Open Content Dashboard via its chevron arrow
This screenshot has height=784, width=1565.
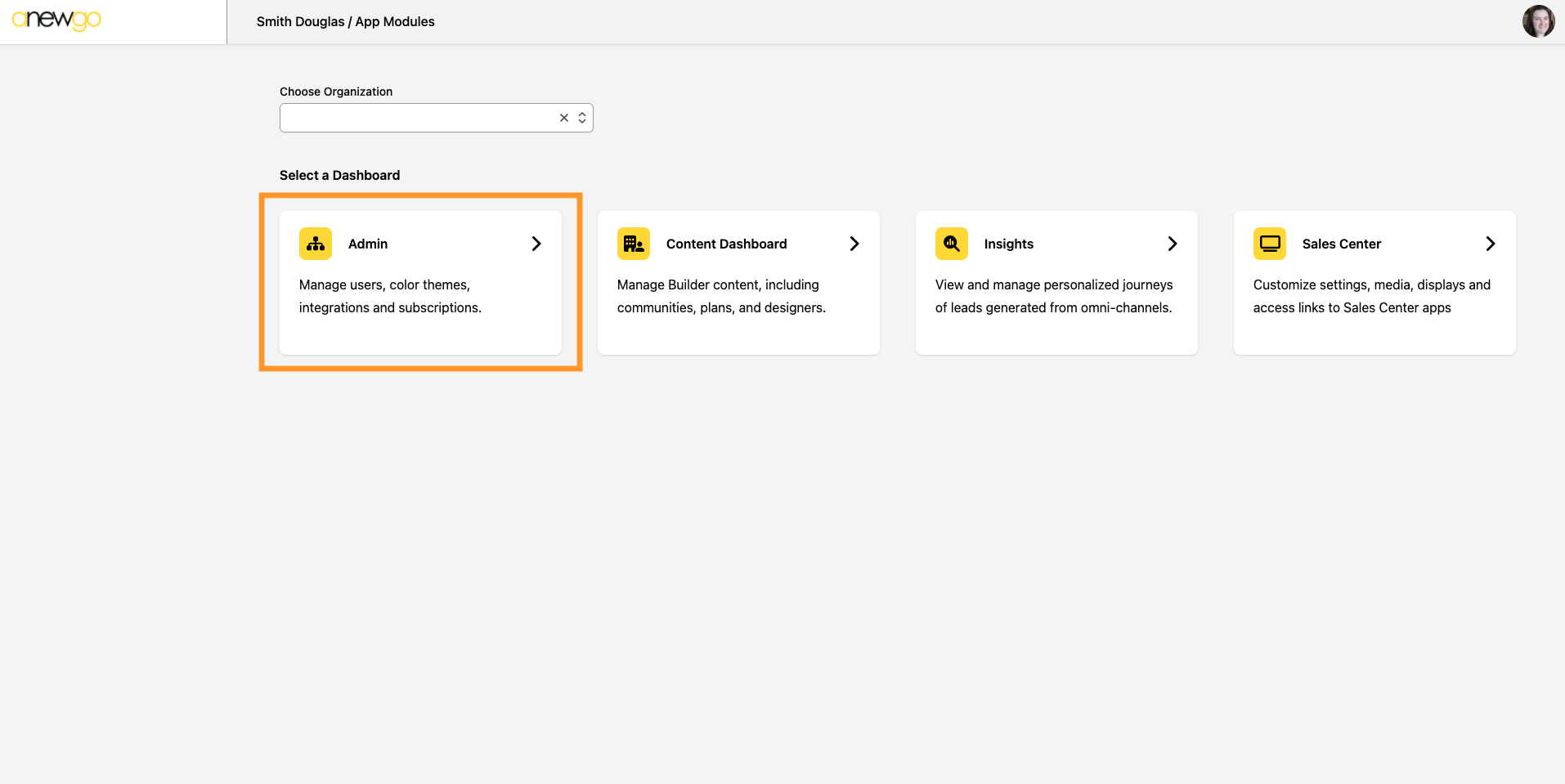[x=854, y=244]
